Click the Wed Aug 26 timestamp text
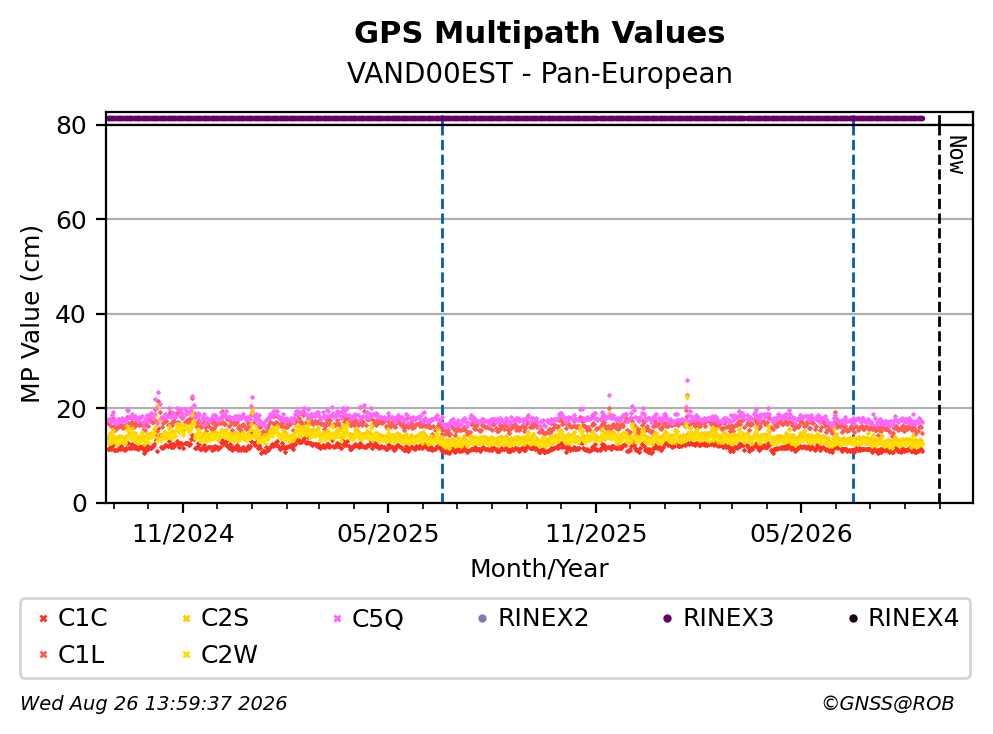 (x=154, y=704)
